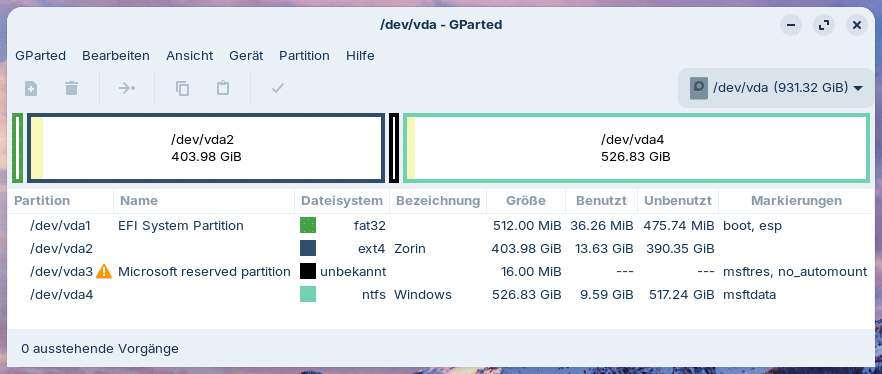Click the '0 ausstehende Vorgänge' status text
This screenshot has width=882, height=374.
click(x=100, y=349)
